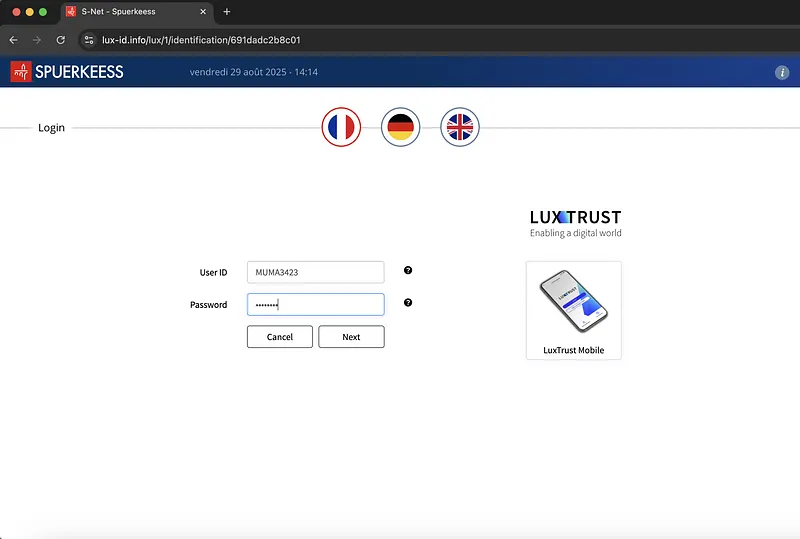Select the LuxTrust Mobile login option
800x539 pixels.
coord(573,310)
